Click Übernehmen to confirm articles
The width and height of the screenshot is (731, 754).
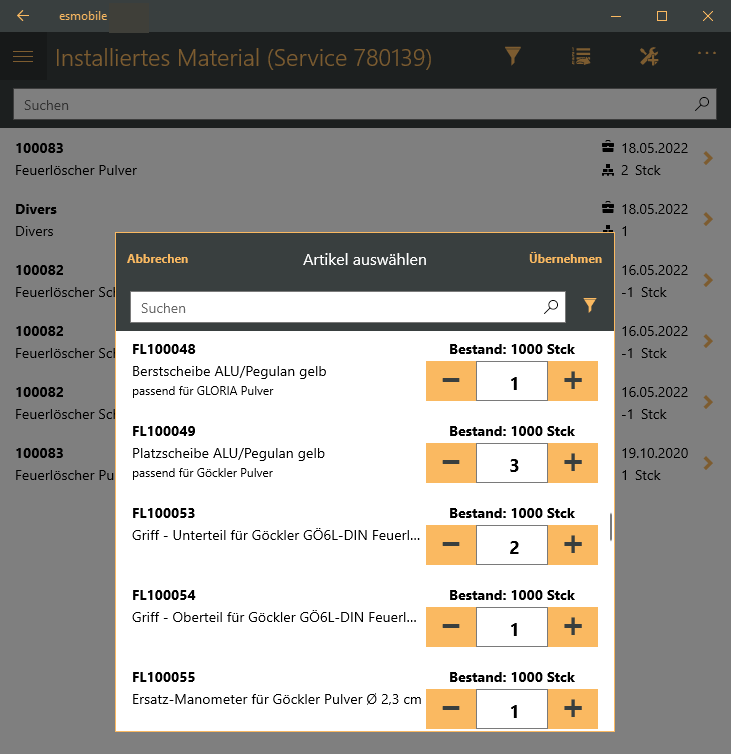tap(565, 259)
